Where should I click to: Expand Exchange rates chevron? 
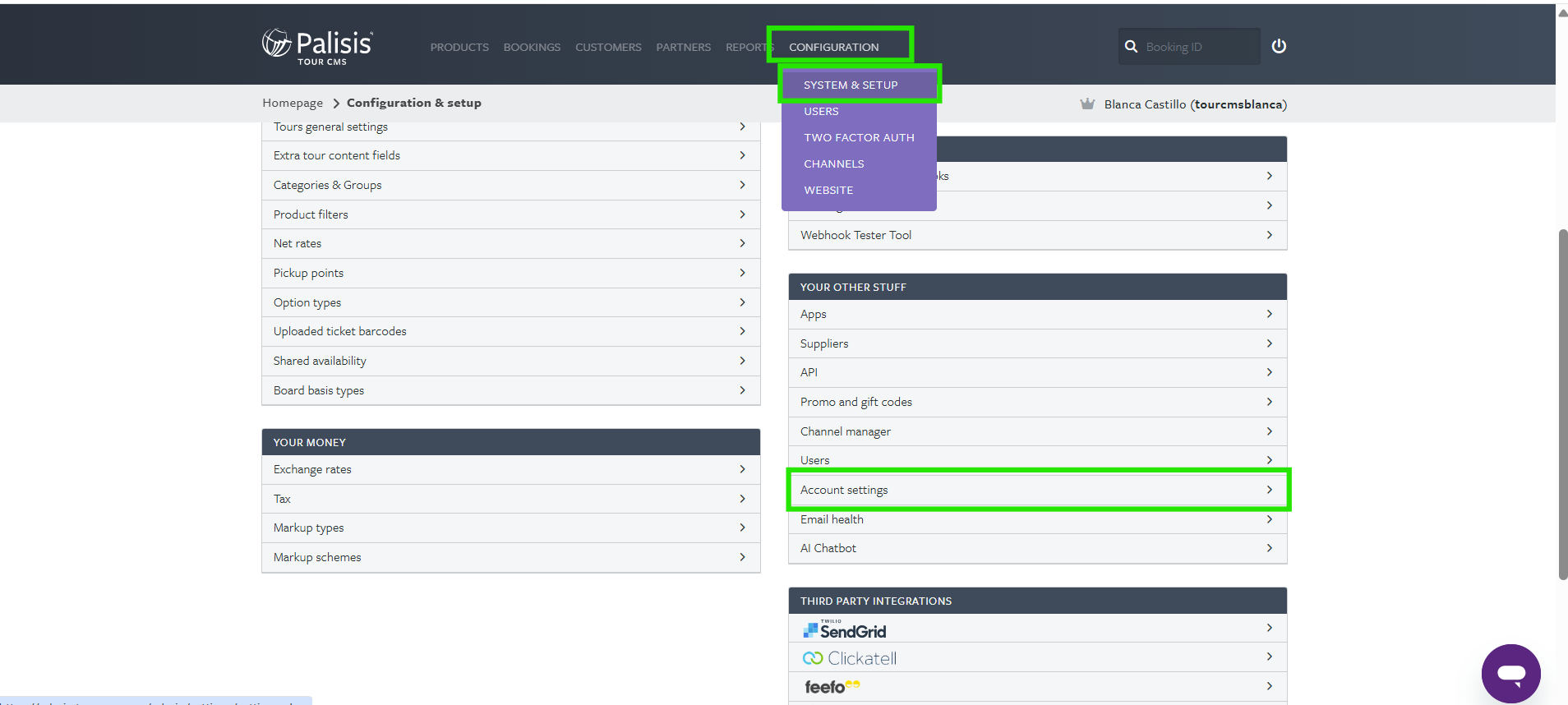(742, 469)
